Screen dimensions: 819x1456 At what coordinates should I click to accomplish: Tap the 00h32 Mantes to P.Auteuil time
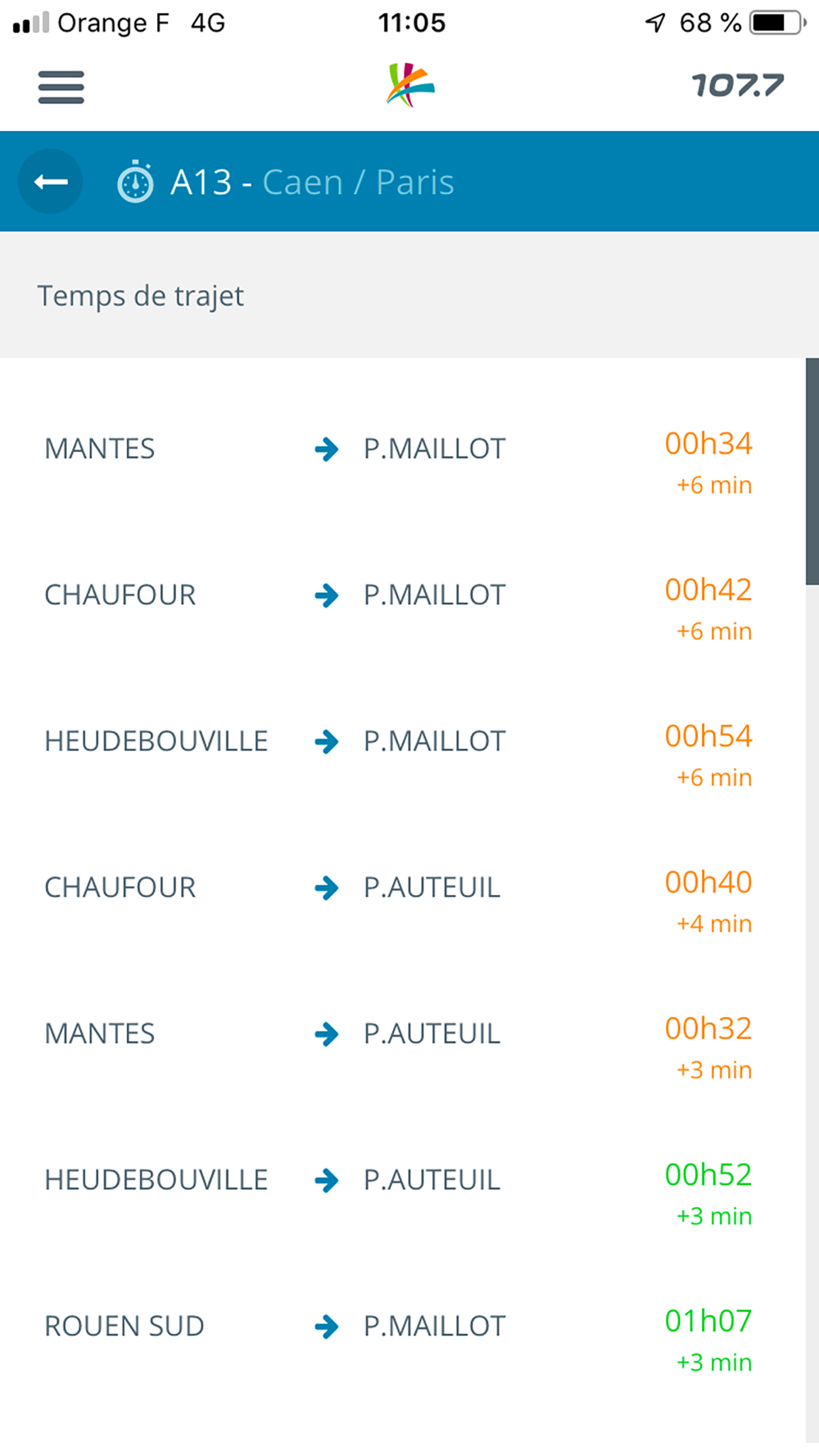pos(708,1029)
